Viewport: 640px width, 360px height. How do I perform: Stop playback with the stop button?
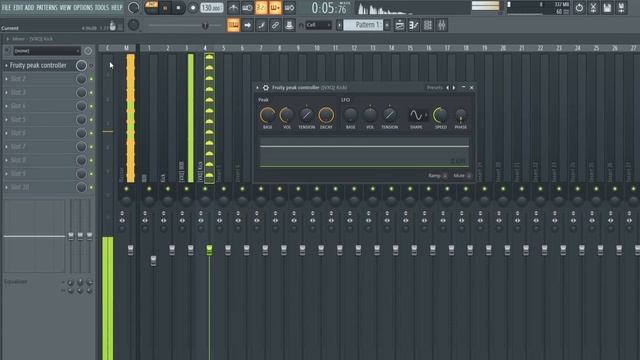(x=178, y=8)
